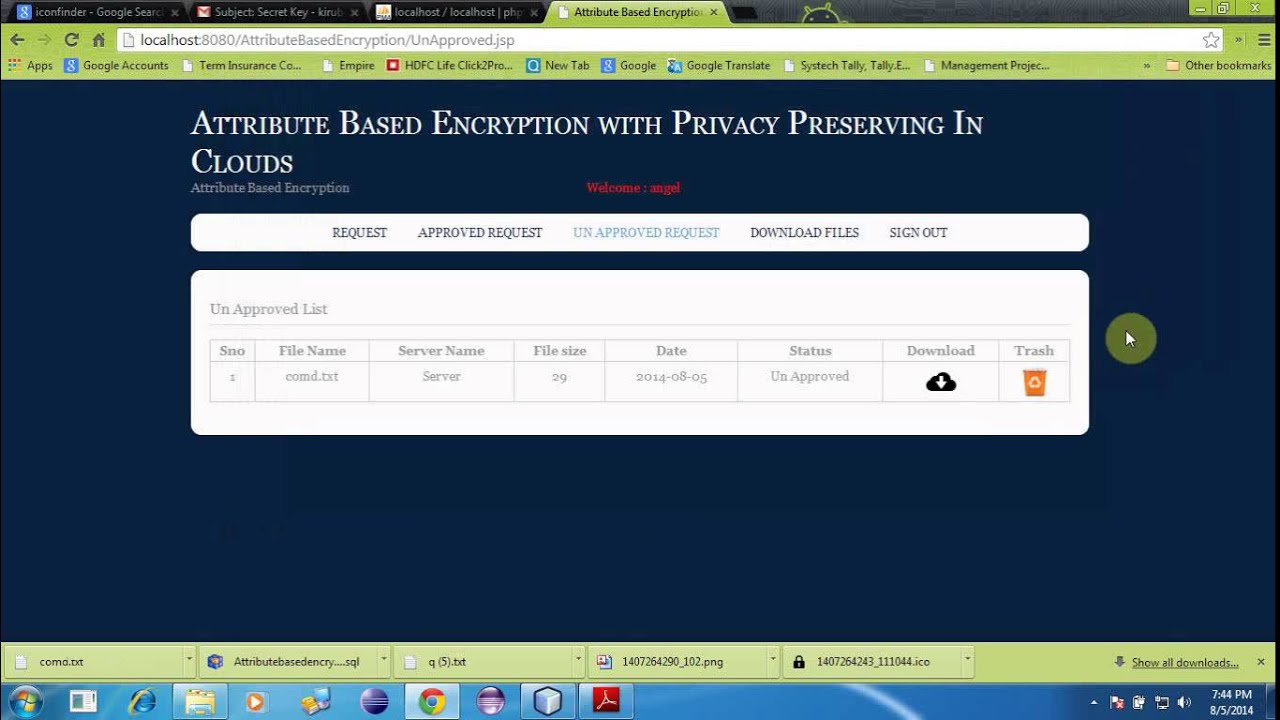The height and width of the screenshot is (720, 1280).
Task: Open Management Projec... bookmark
Action: (x=986, y=65)
